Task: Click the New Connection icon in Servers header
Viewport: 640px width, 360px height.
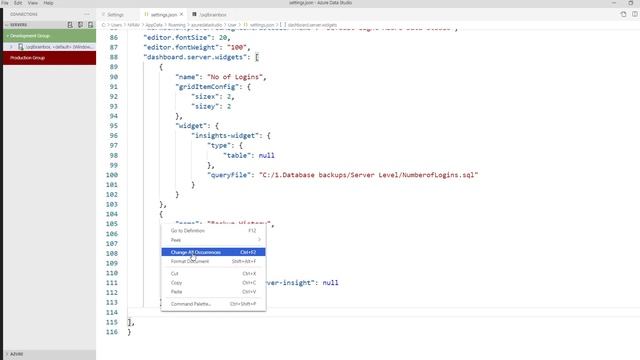Action: 70,25
